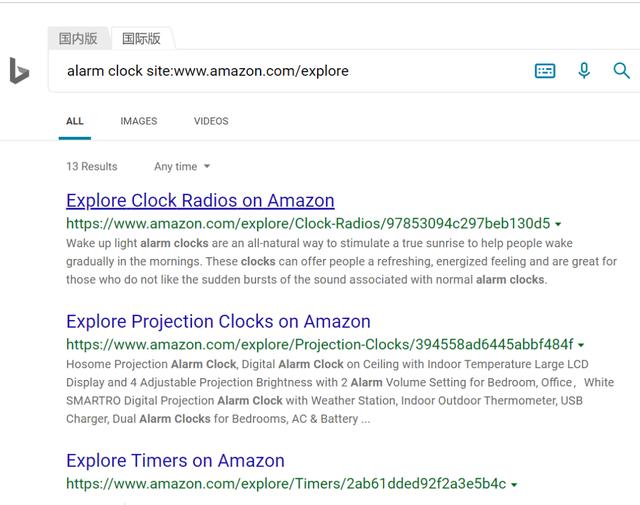This screenshot has width=640, height=505.
Task: Expand arrow beside Clock-Radios URL
Action: click(558, 224)
